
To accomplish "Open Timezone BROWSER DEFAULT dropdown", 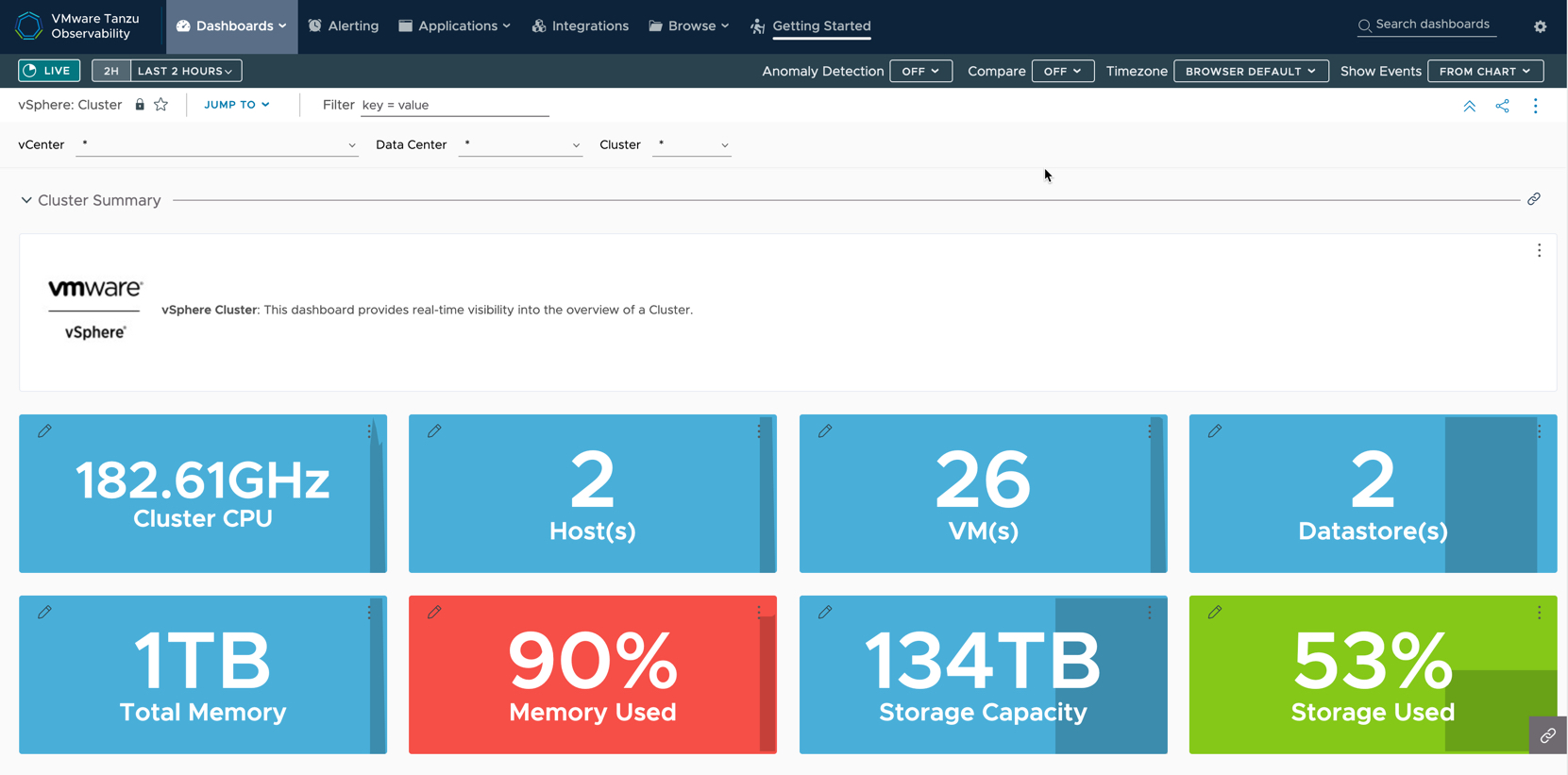I will pos(1251,71).
